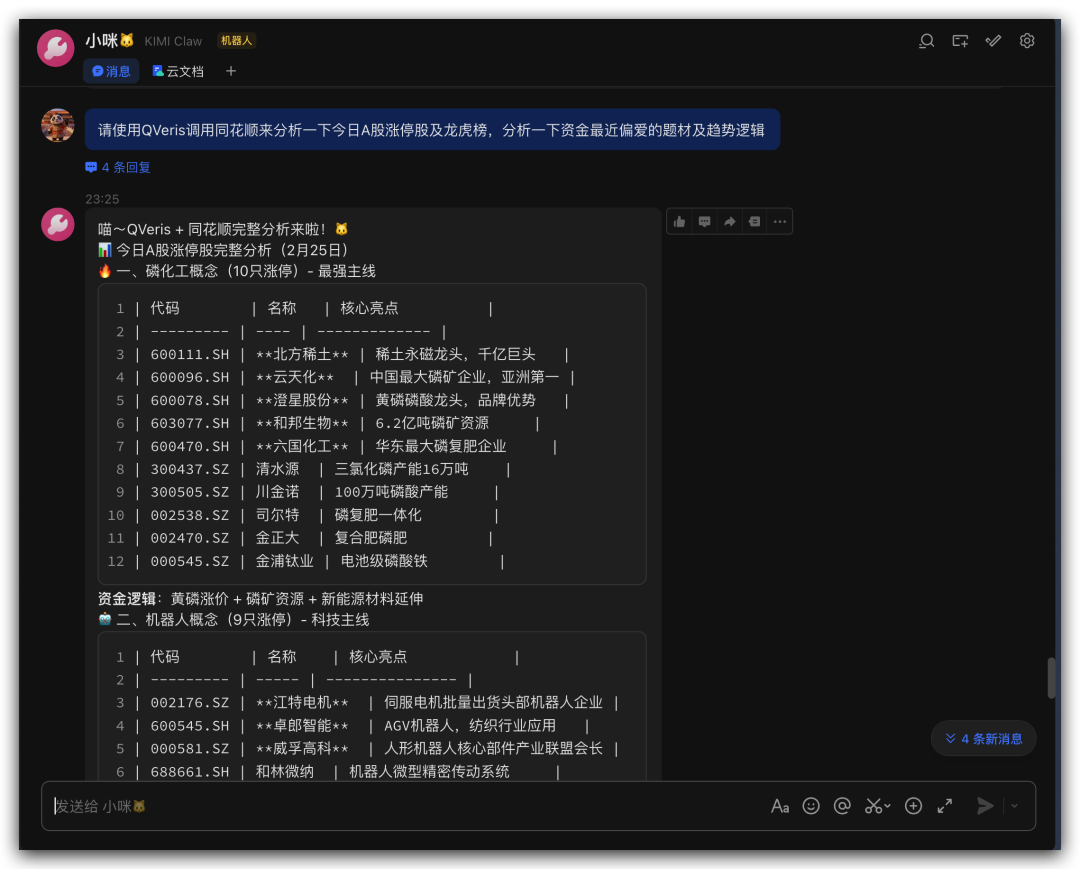Open chat search icon in header
The height and width of the screenshot is (869, 1080).
[x=927, y=41]
